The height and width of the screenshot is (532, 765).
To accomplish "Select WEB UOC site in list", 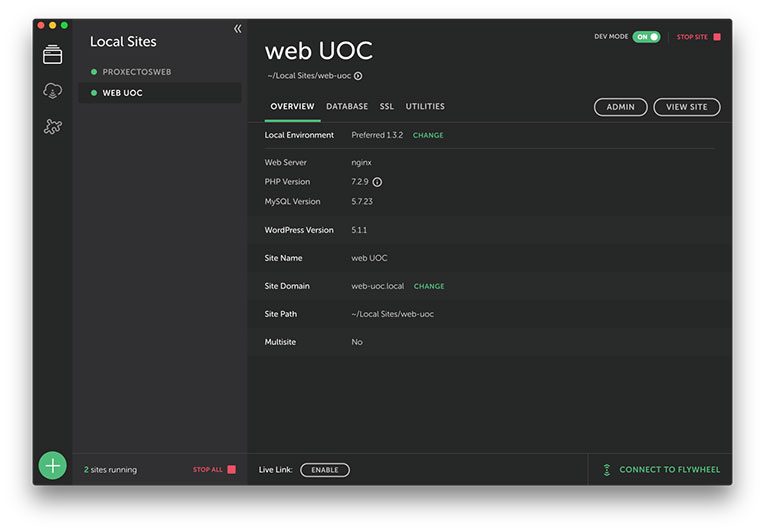I will pyautogui.click(x=160, y=93).
